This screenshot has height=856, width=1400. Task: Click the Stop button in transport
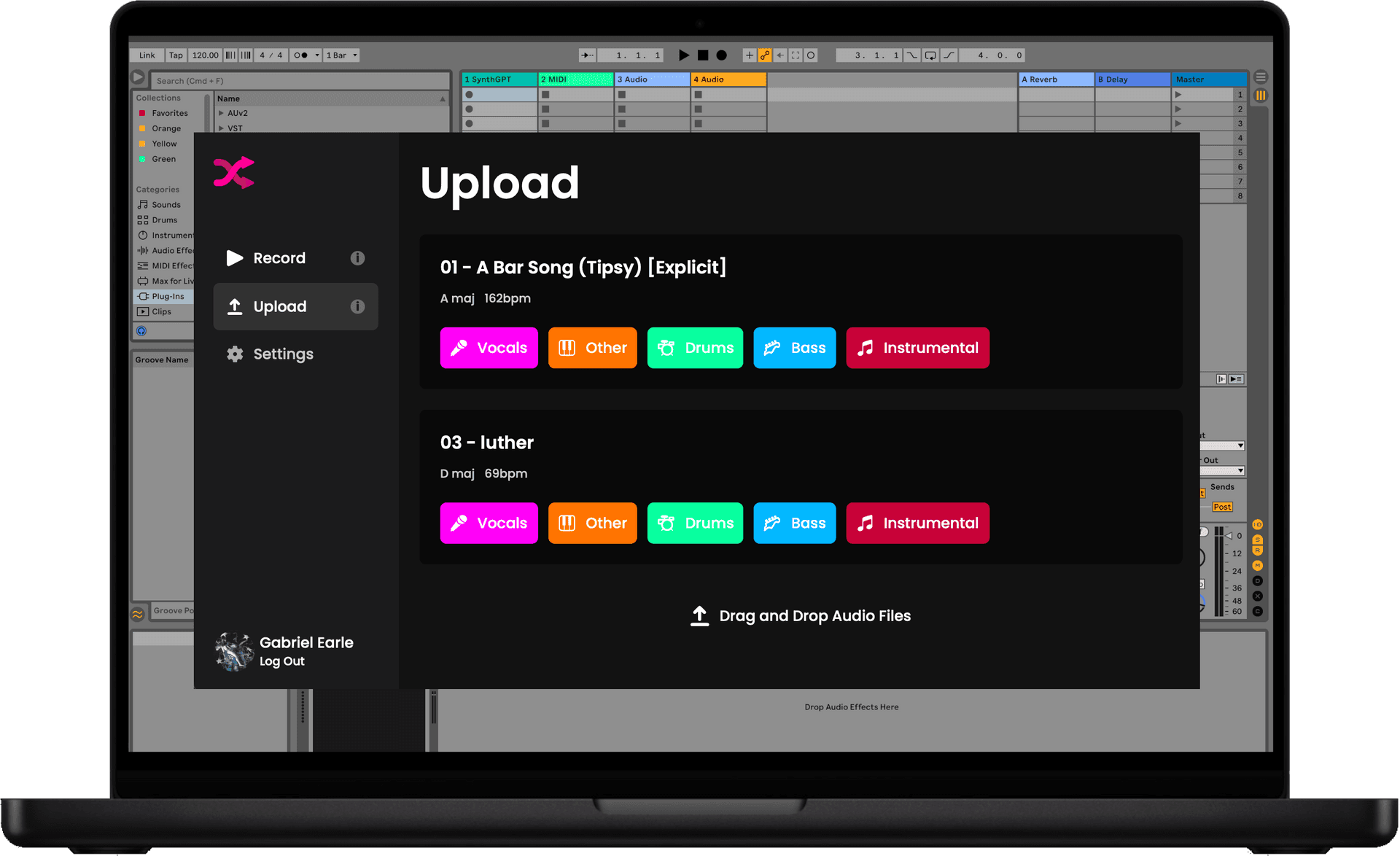pyautogui.click(x=703, y=55)
